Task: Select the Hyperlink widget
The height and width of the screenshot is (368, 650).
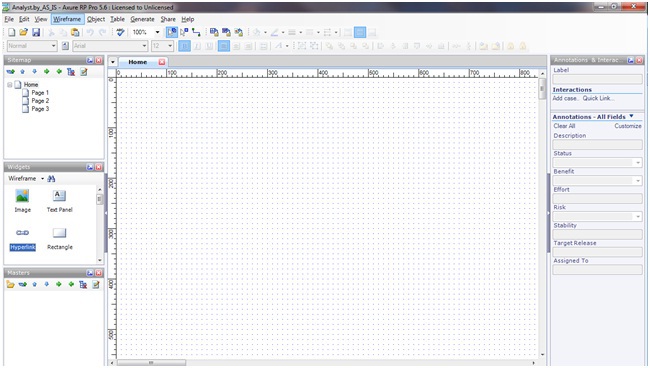Action: pos(22,240)
